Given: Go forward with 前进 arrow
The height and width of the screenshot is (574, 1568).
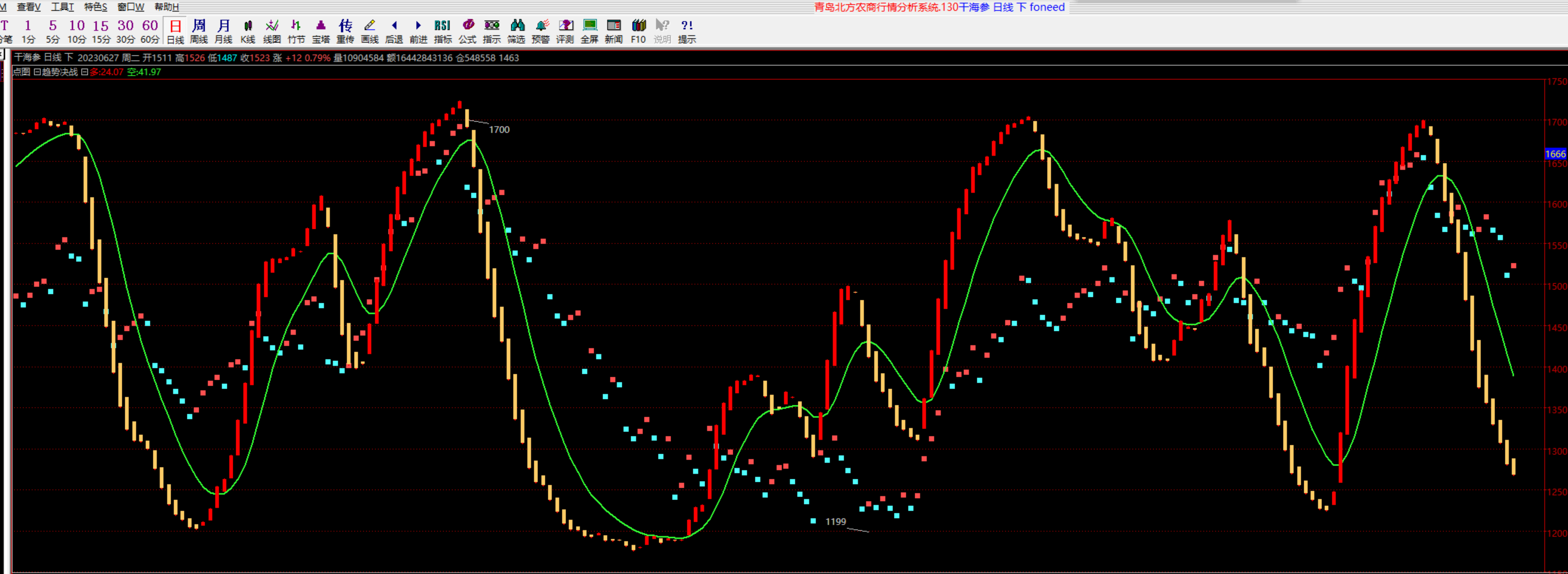Looking at the screenshot, I should tap(418, 31).
